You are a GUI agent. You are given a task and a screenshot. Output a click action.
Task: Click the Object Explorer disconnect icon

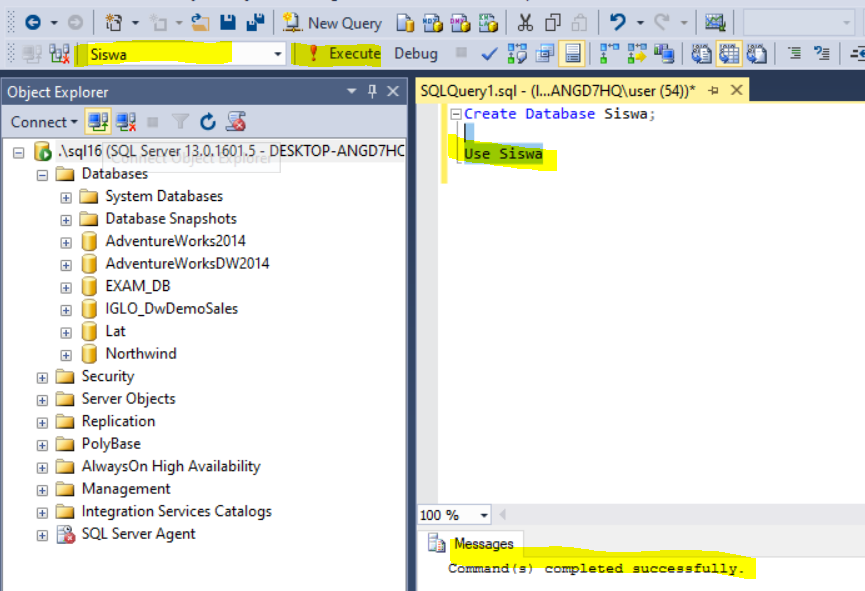pyautogui.click(x=126, y=121)
